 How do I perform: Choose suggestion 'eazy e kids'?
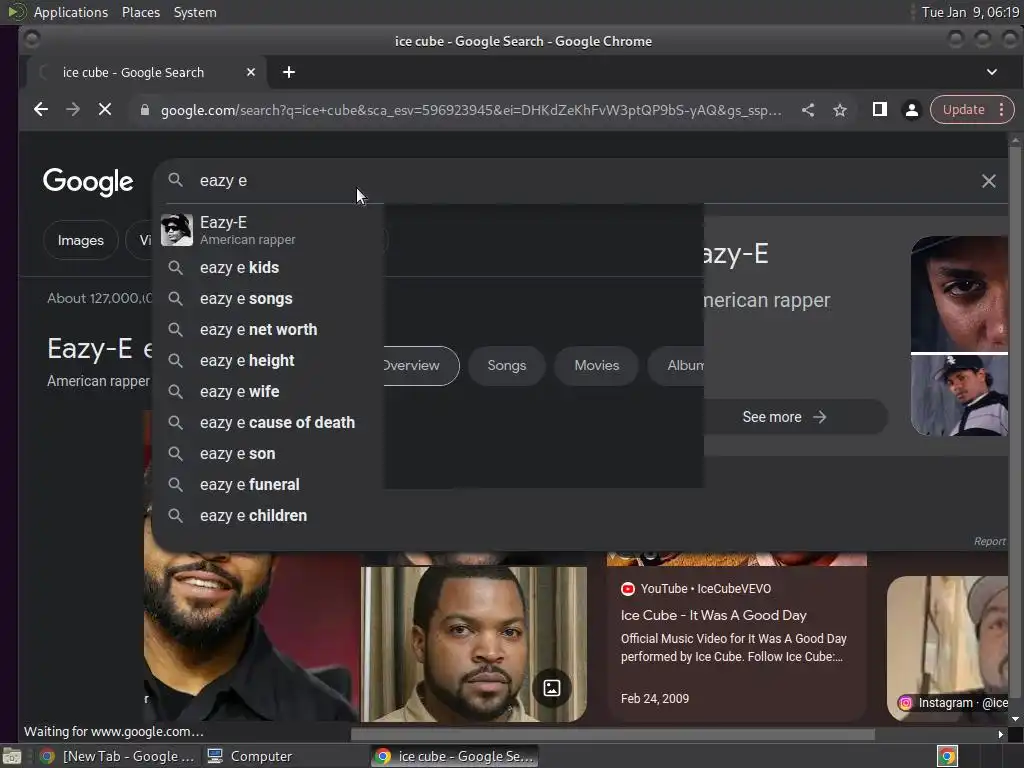(268, 268)
